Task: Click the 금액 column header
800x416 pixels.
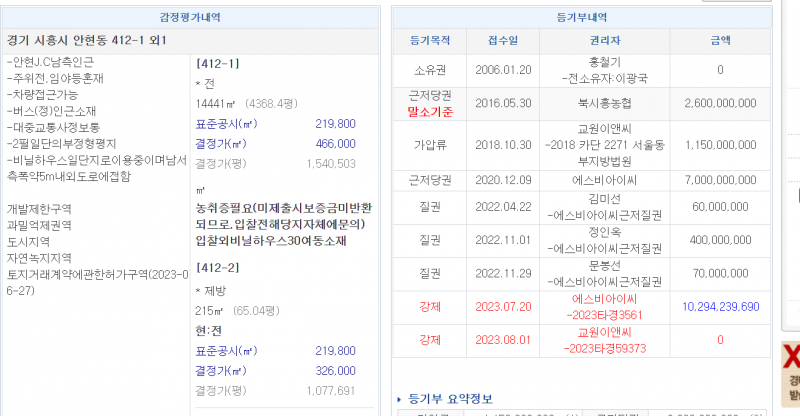Action: click(x=720, y=40)
